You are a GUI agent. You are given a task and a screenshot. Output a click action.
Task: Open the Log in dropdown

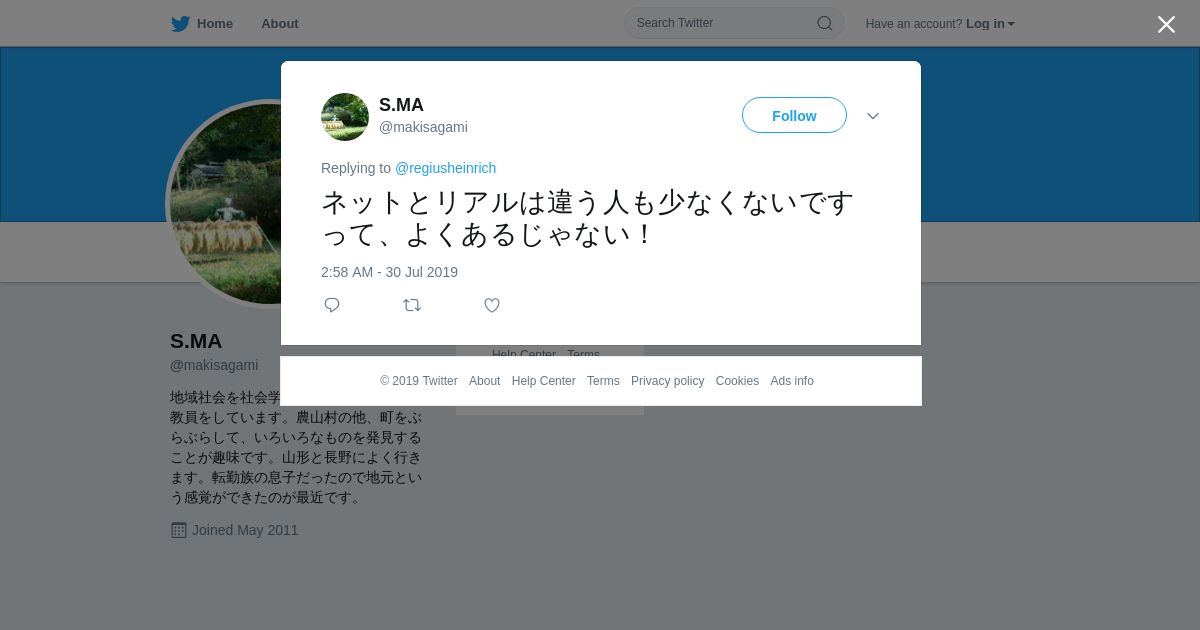pyautogui.click(x=990, y=24)
